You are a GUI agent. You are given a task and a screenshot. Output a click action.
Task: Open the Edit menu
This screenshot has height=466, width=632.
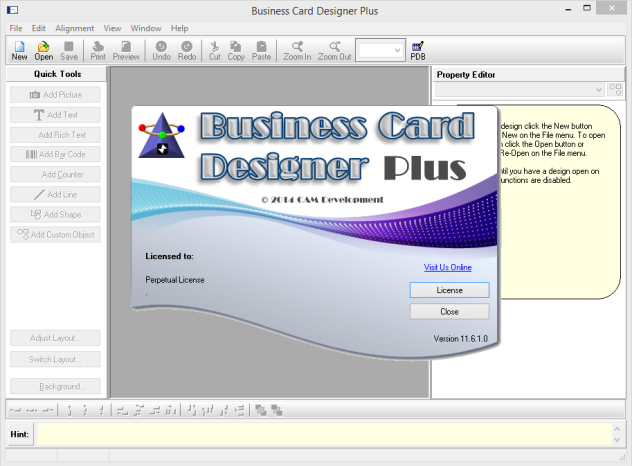[39, 28]
